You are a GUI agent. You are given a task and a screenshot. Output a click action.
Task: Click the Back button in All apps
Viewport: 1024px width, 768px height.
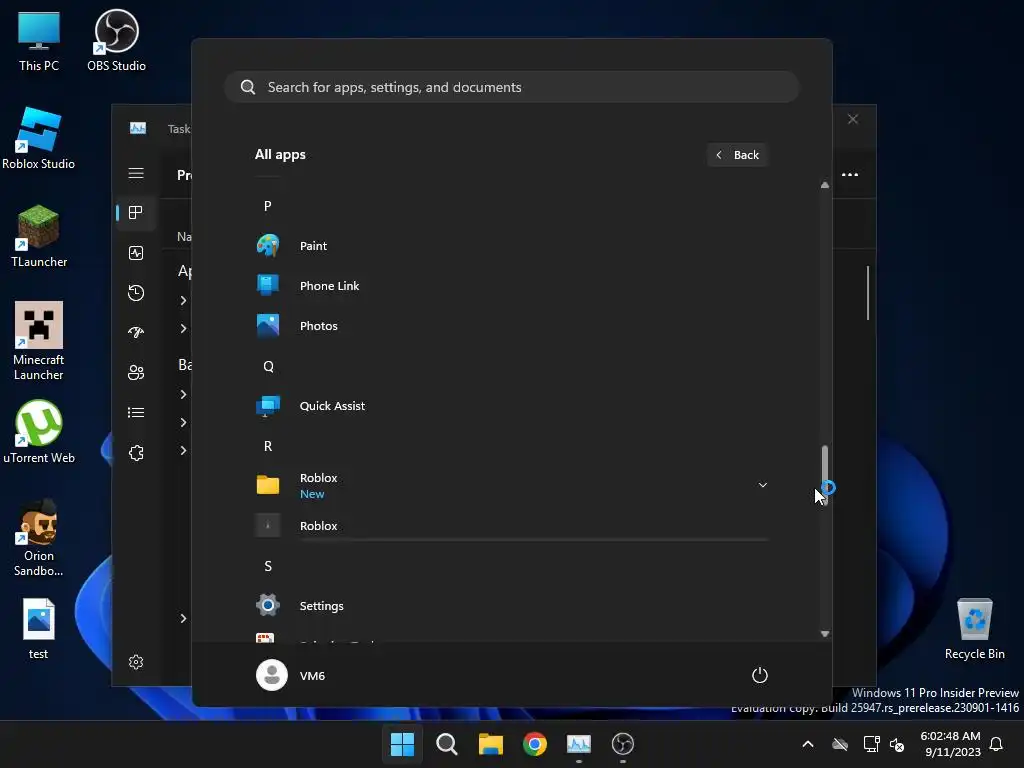tap(737, 155)
